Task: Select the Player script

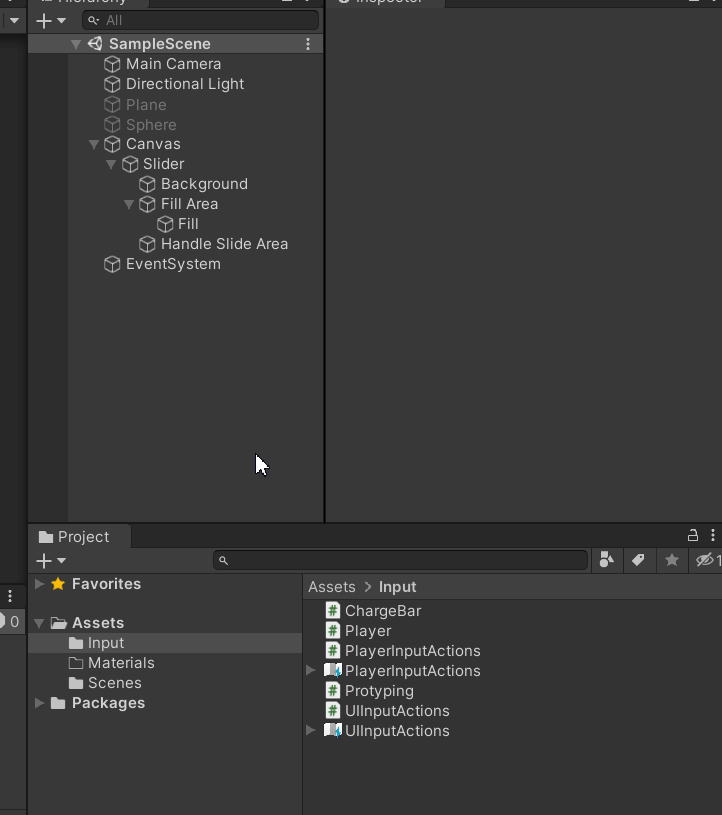Action: click(367, 631)
